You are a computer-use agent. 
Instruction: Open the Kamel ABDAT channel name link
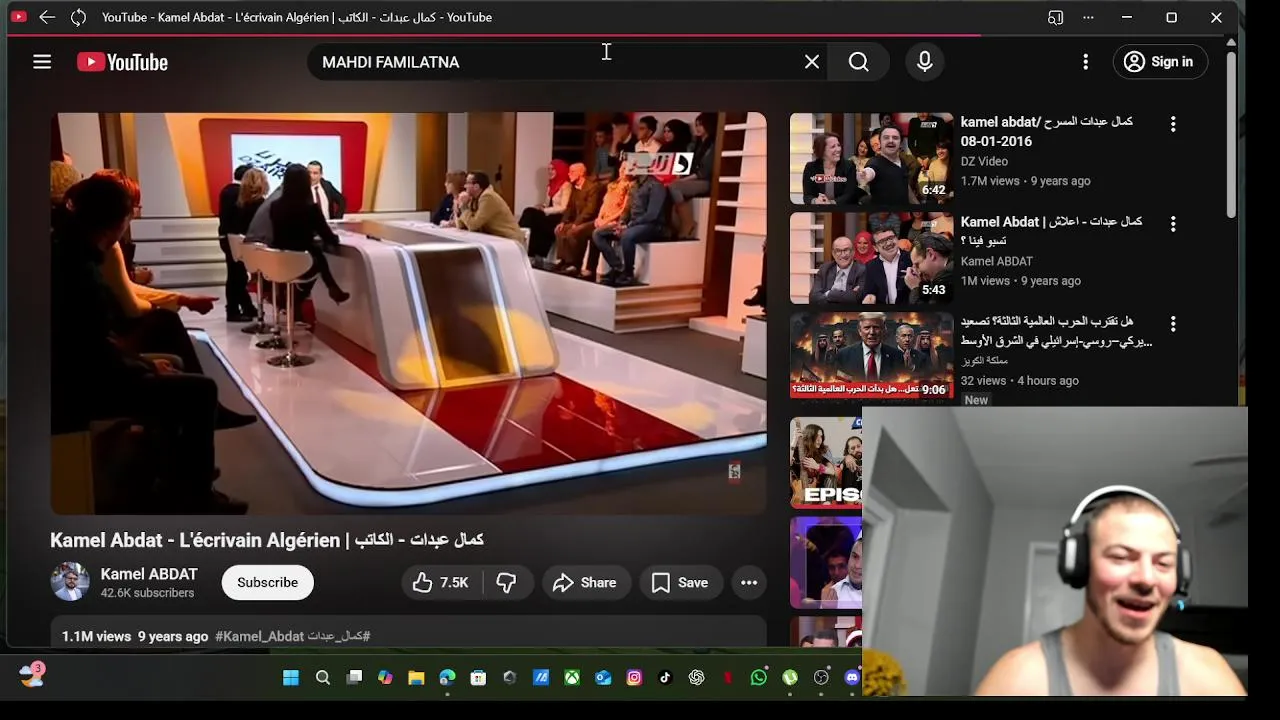(x=149, y=574)
